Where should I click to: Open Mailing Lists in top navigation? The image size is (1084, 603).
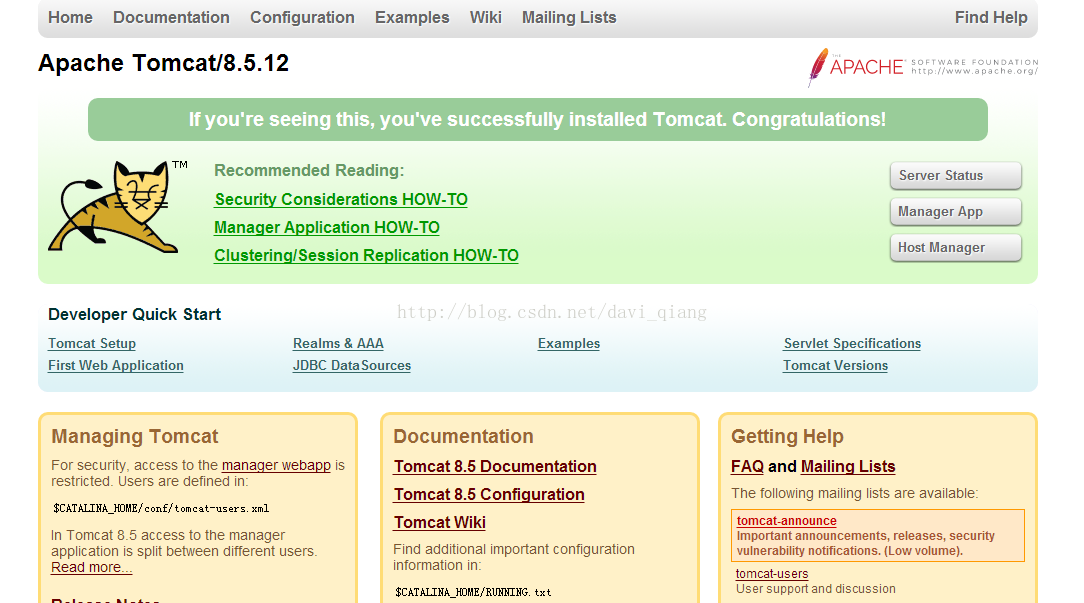[569, 17]
